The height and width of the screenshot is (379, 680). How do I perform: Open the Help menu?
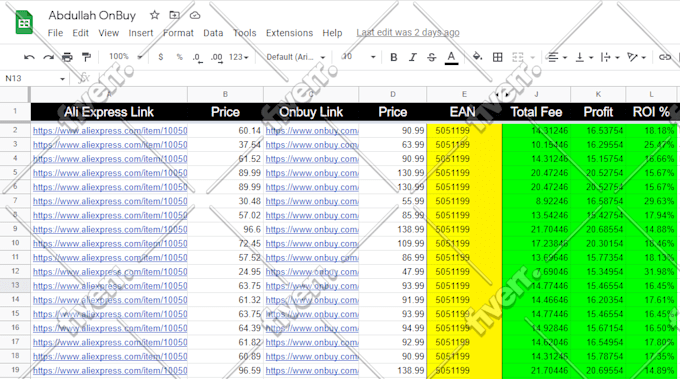pyautogui.click(x=332, y=33)
